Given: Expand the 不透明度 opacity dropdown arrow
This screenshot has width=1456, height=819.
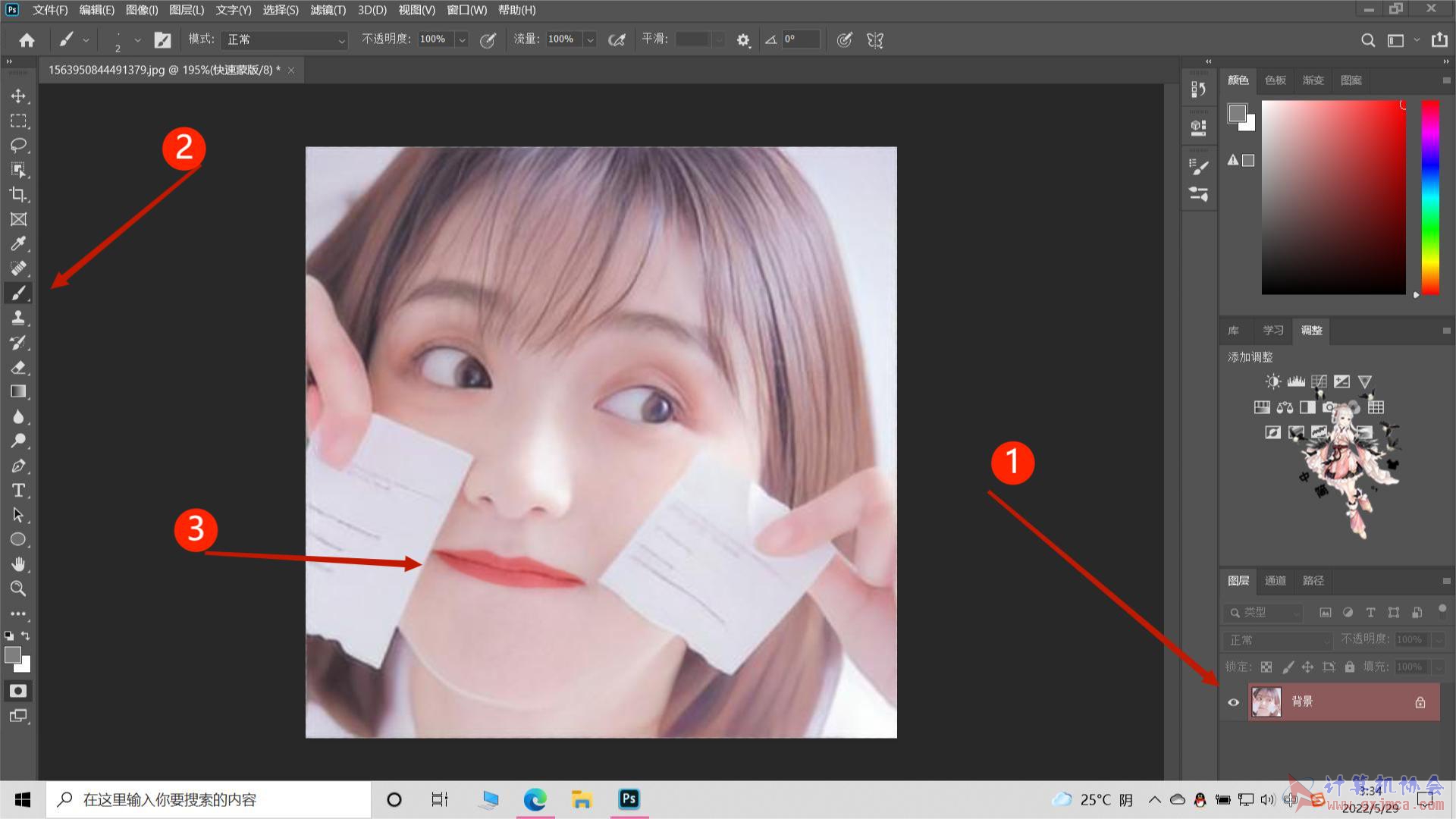Looking at the screenshot, I should click(x=462, y=39).
